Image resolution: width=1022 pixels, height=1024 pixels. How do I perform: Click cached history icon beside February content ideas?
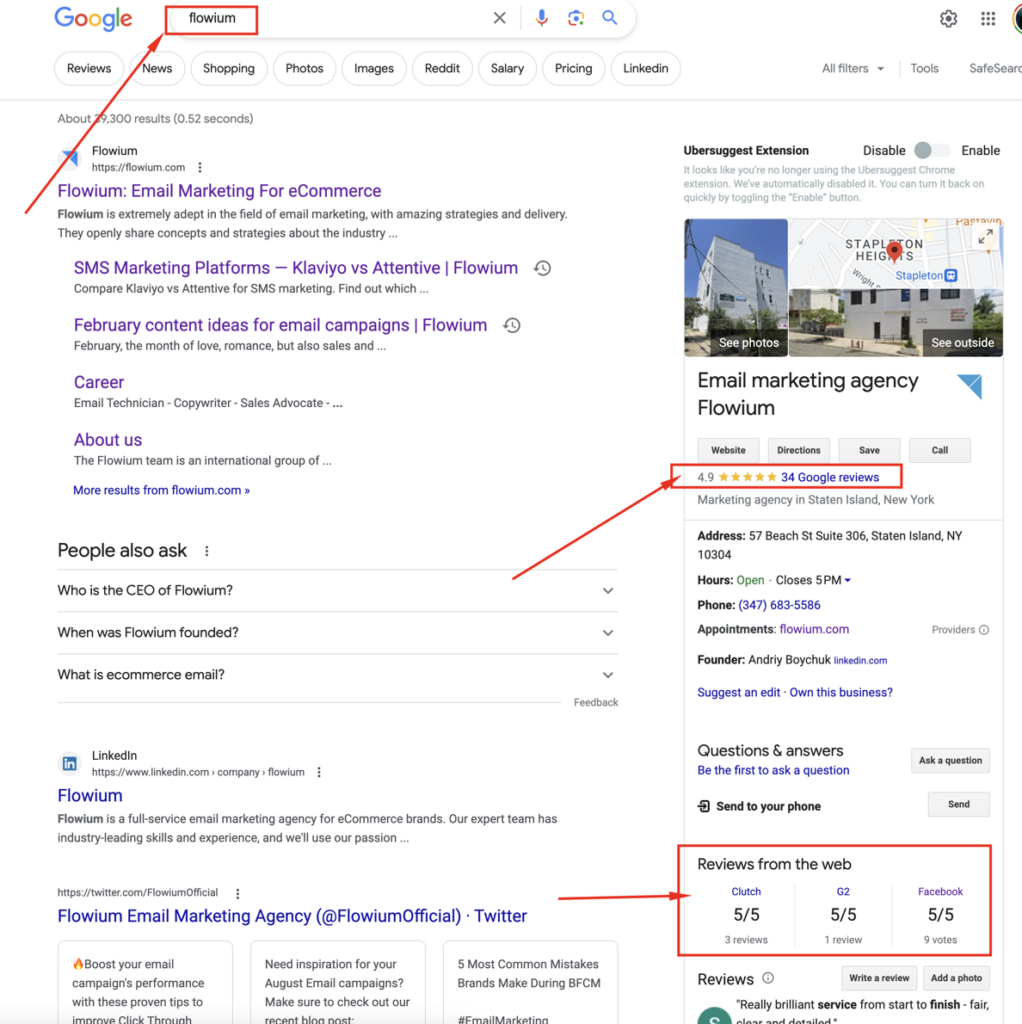tap(511, 325)
